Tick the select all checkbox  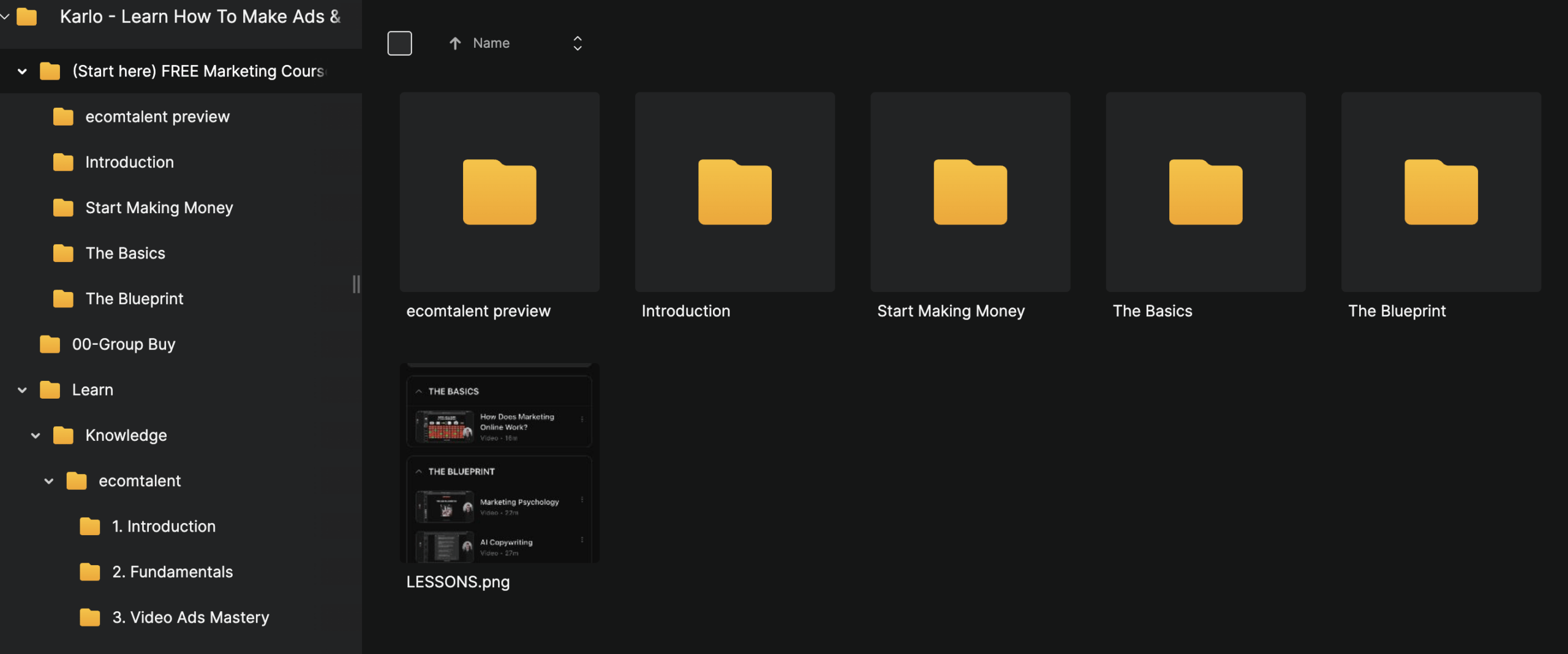tap(399, 43)
